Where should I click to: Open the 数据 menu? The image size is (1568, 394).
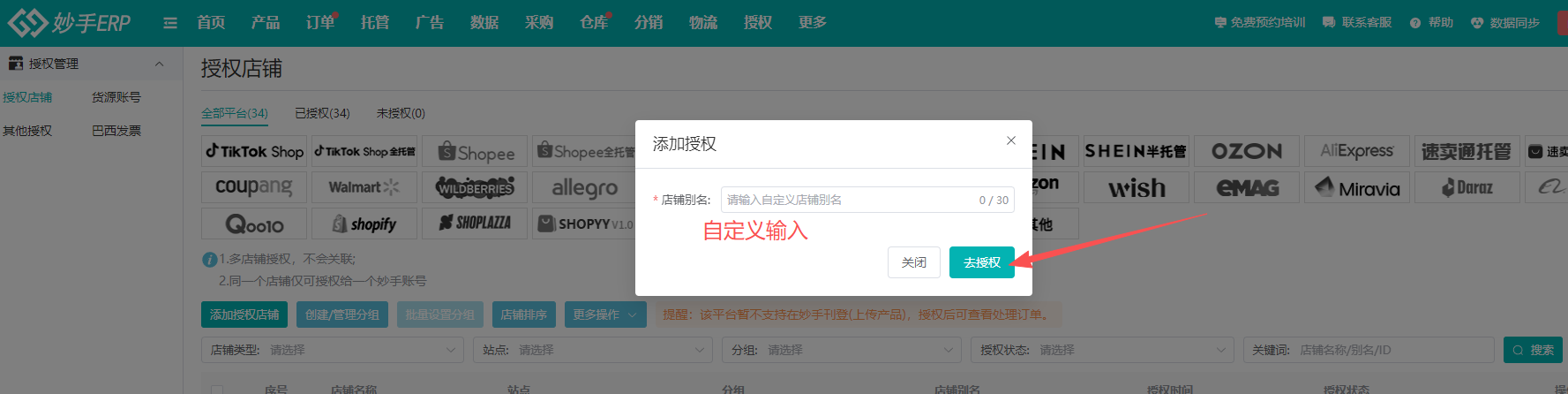coord(484,22)
